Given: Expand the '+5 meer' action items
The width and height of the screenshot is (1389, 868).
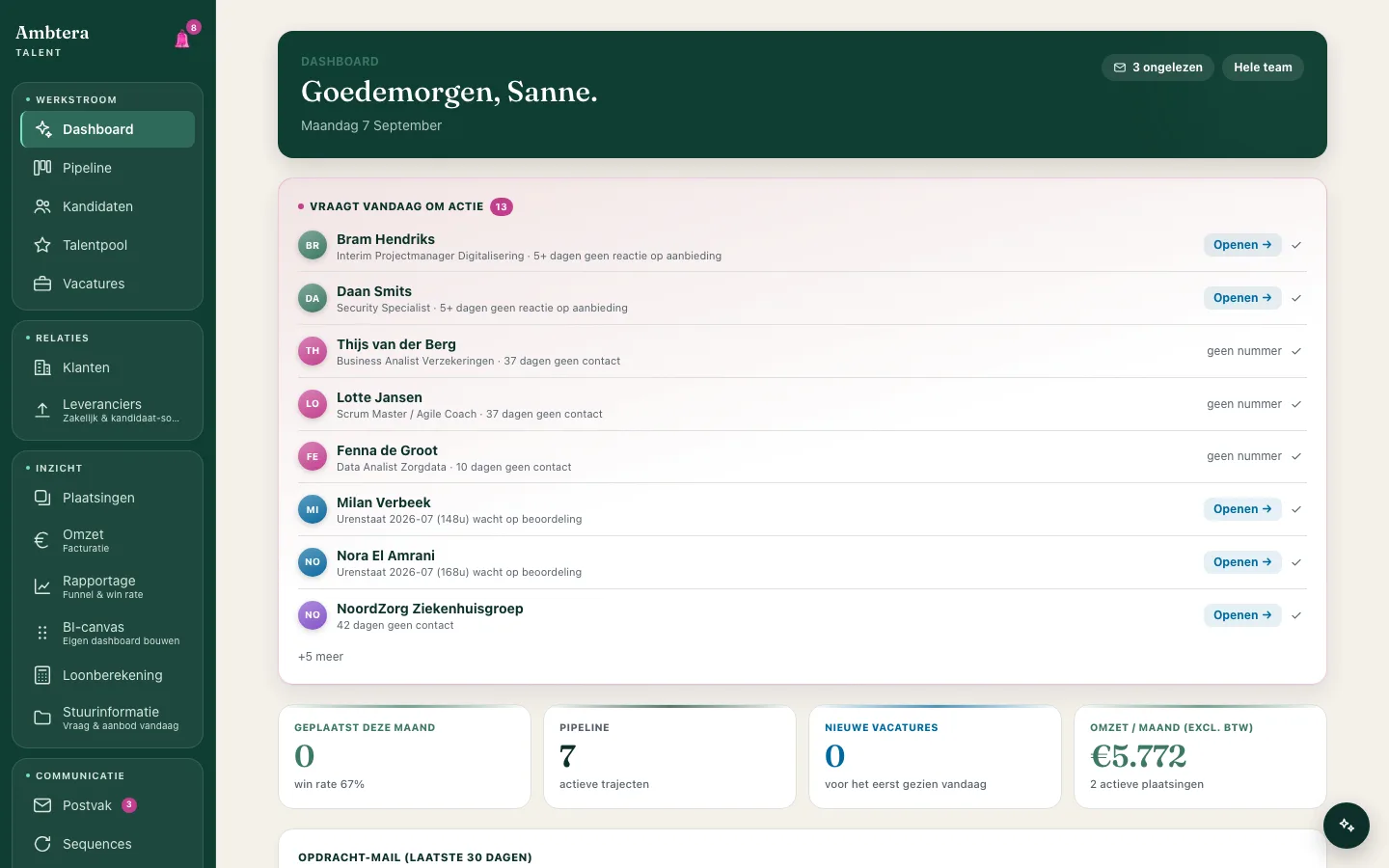Looking at the screenshot, I should pyautogui.click(x=320, y=657).
